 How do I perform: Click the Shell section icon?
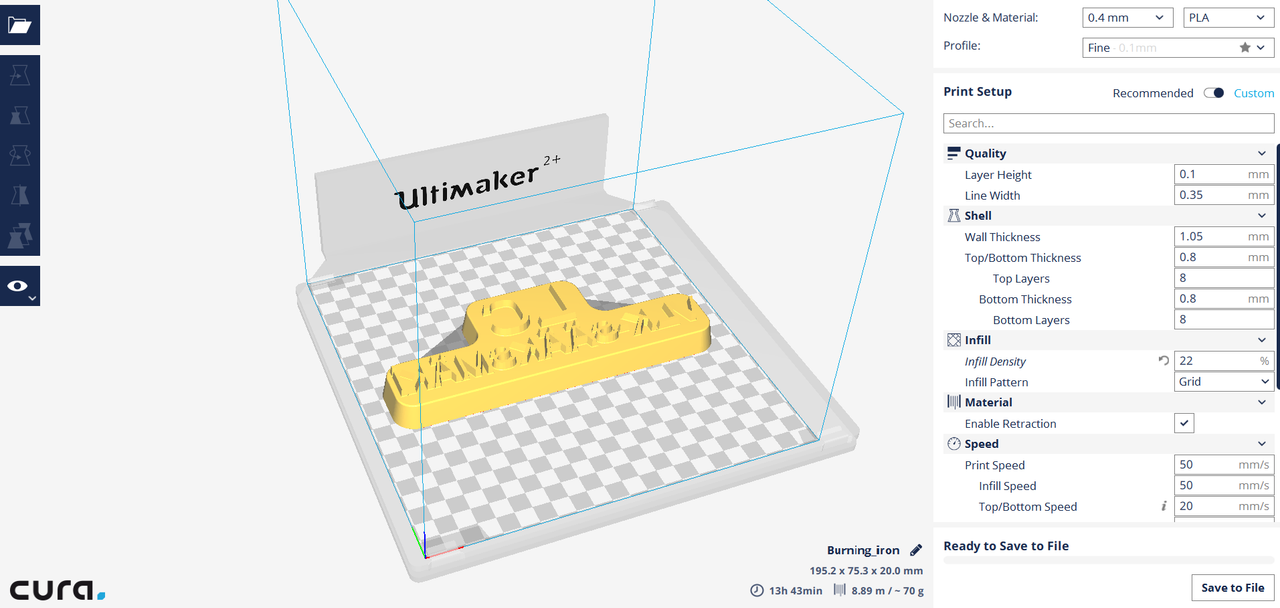[x=953, y=215]
